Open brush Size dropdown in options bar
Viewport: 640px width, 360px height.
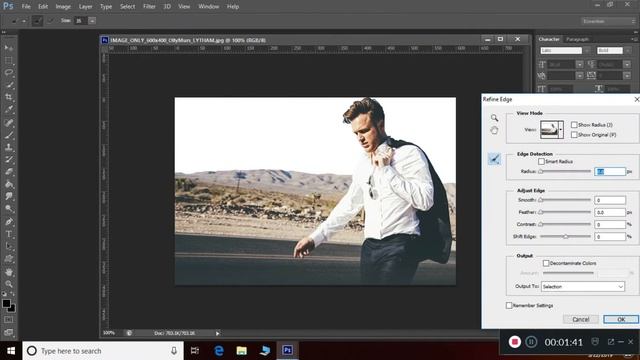(x=92, y=20)
